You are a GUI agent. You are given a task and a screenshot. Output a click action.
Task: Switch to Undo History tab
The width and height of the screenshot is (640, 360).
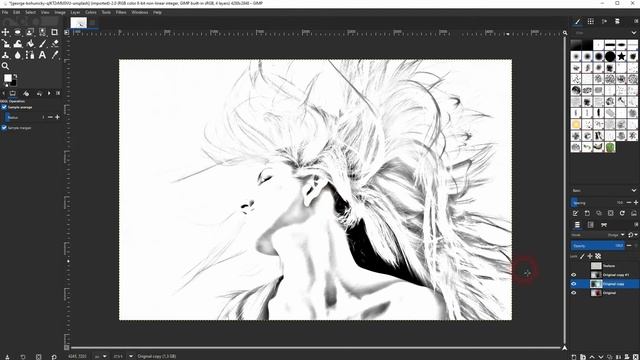39,93
